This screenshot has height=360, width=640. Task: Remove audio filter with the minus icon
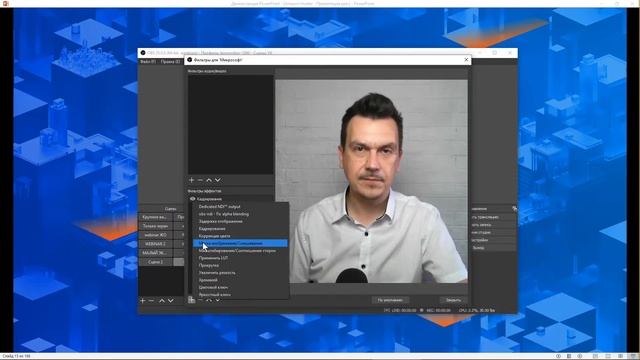[200, 180]
